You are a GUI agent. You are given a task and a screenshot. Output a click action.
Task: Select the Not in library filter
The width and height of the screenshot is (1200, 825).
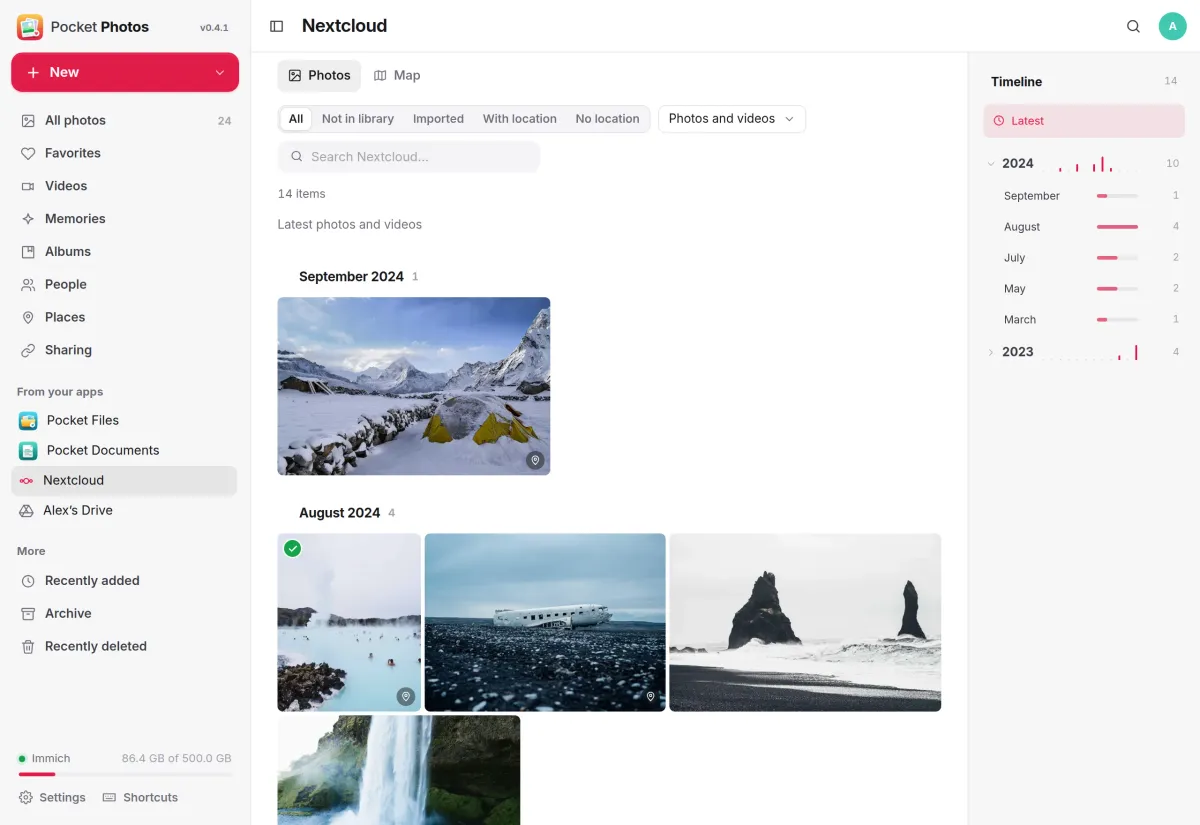pos(358,119)
